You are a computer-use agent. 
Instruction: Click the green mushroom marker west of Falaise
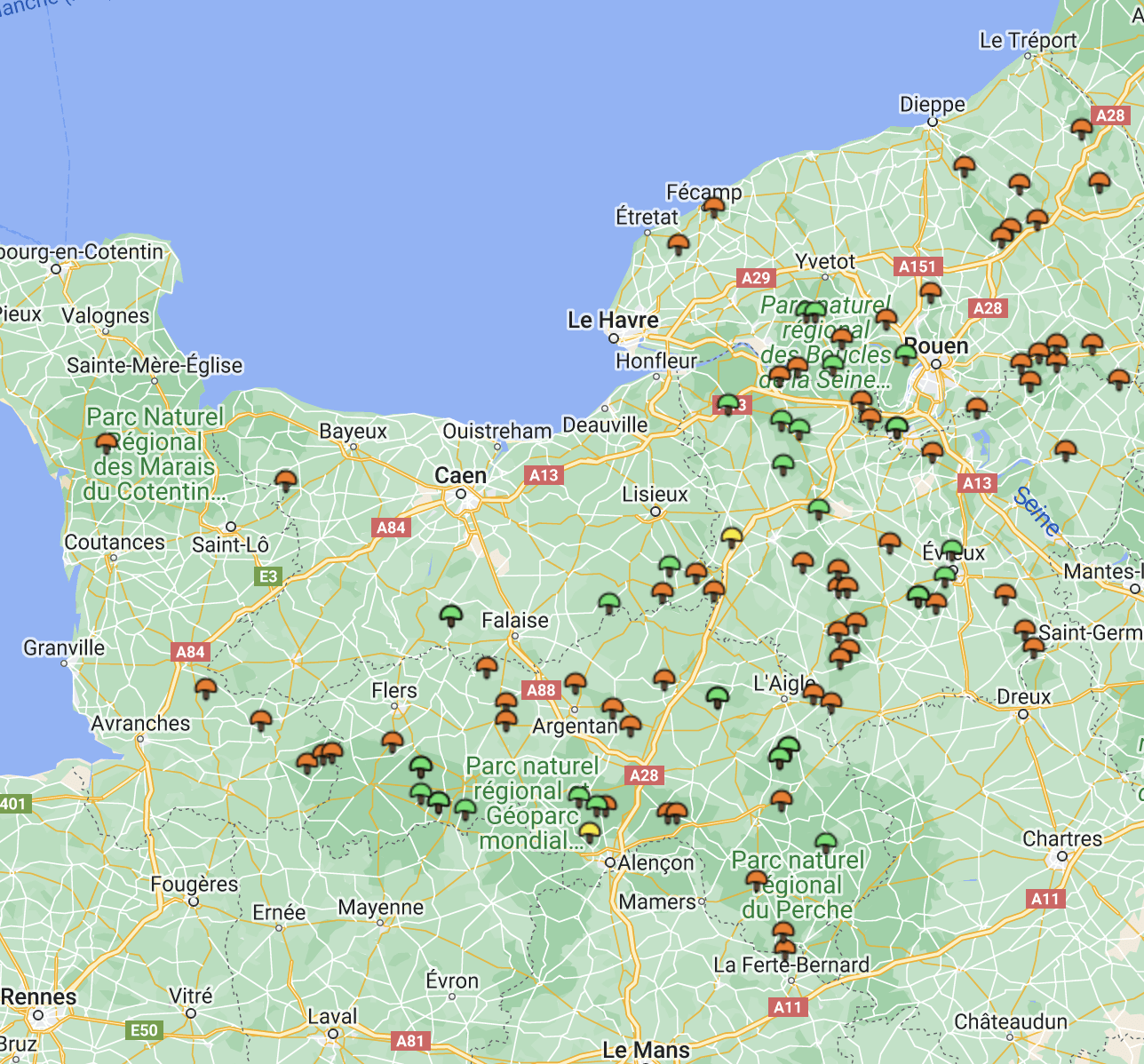point(451,614)
